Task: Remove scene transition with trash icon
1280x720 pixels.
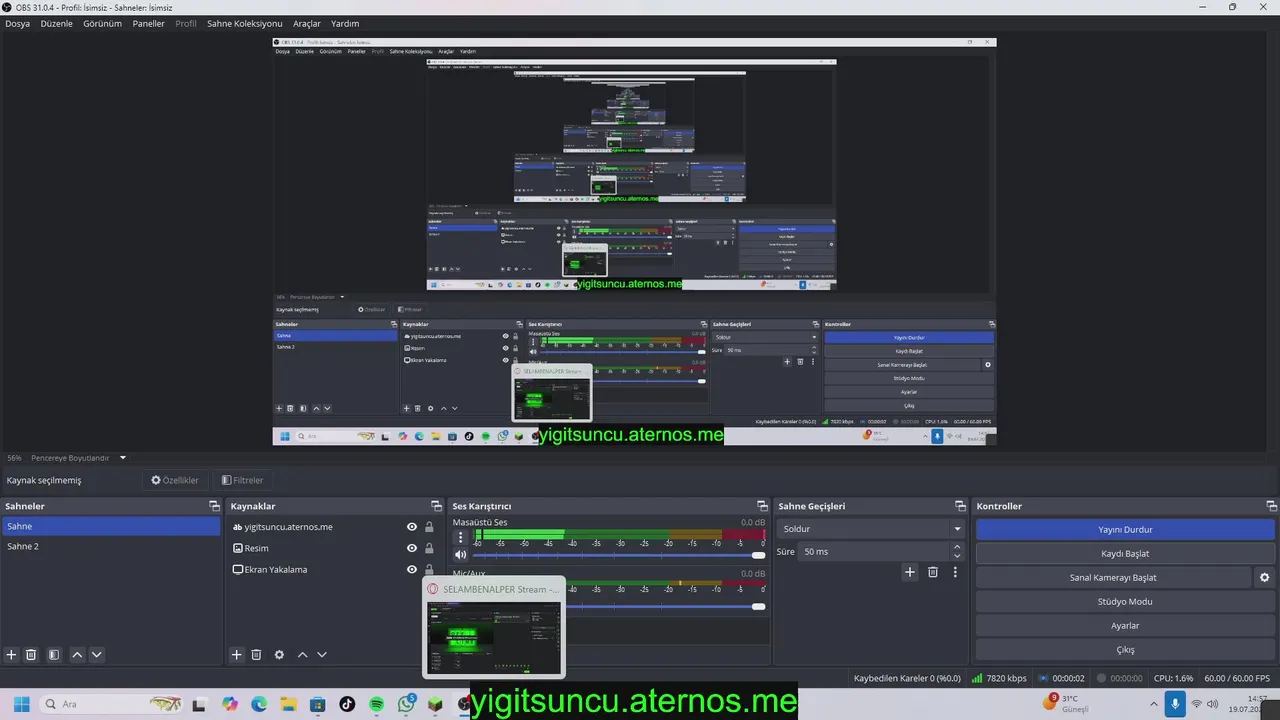Action: (x=933, y=572)
